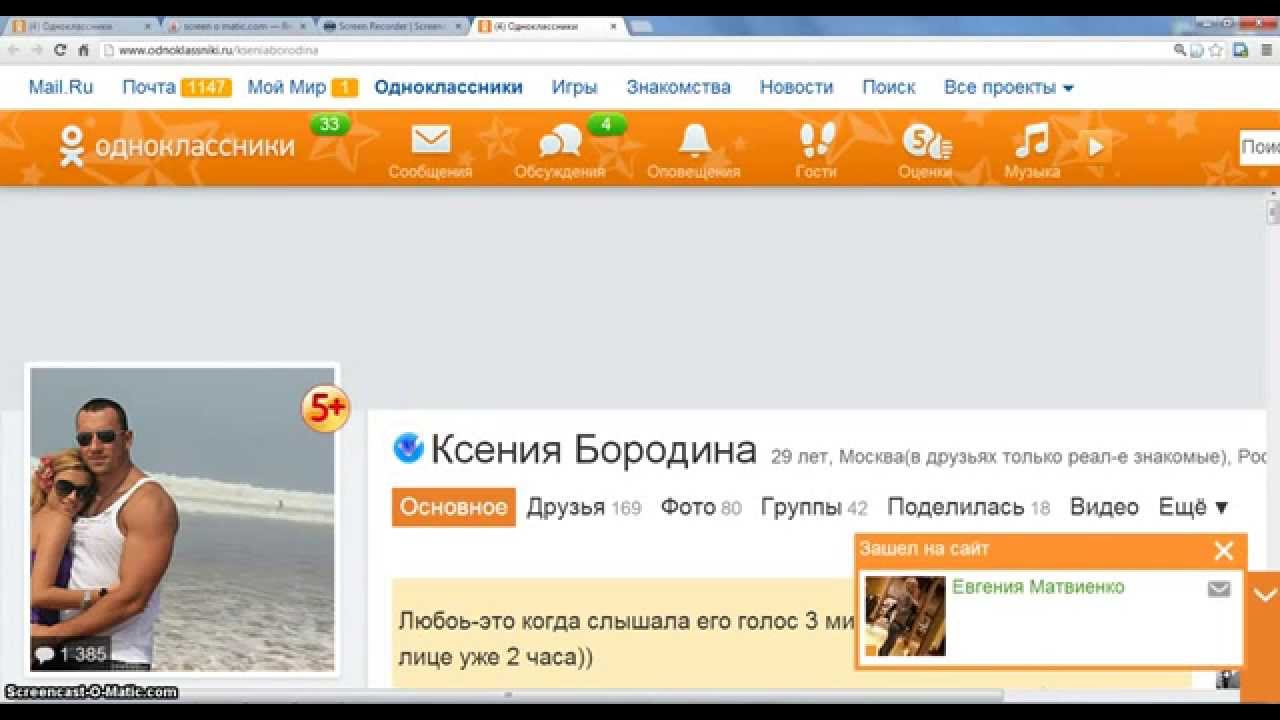Open the Друзья 169 tab
Viewport: 1280px width, 720px height.
584,507
